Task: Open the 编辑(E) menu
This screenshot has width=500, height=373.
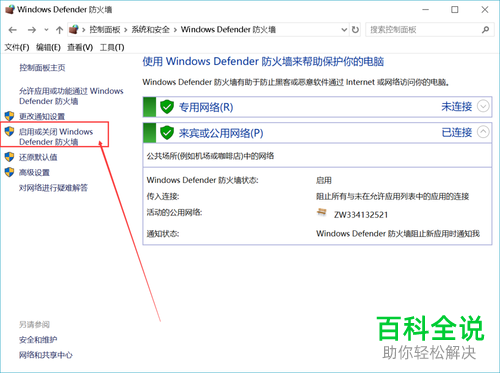Action: [48, 47]
